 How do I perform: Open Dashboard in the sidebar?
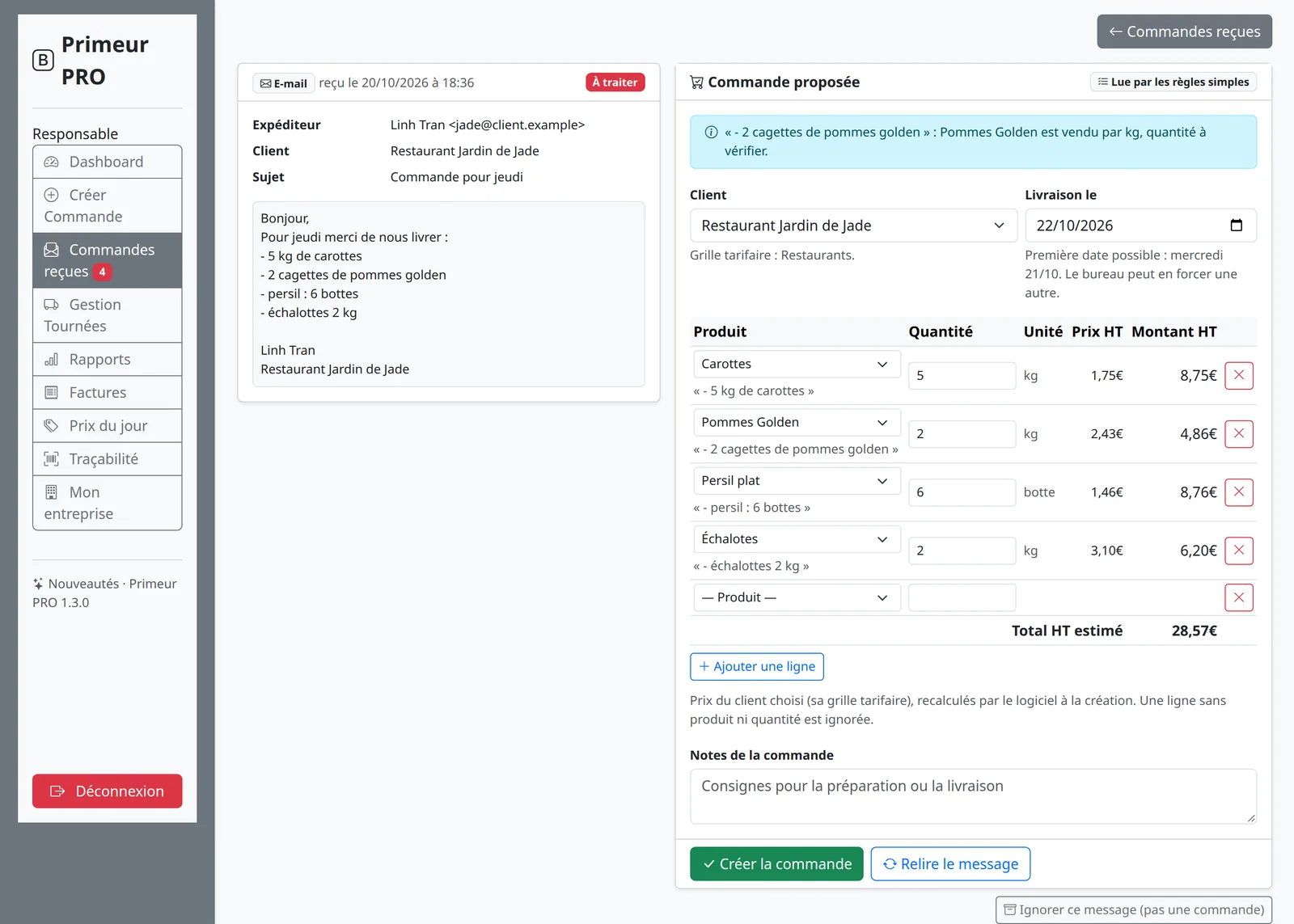(108, 162)
